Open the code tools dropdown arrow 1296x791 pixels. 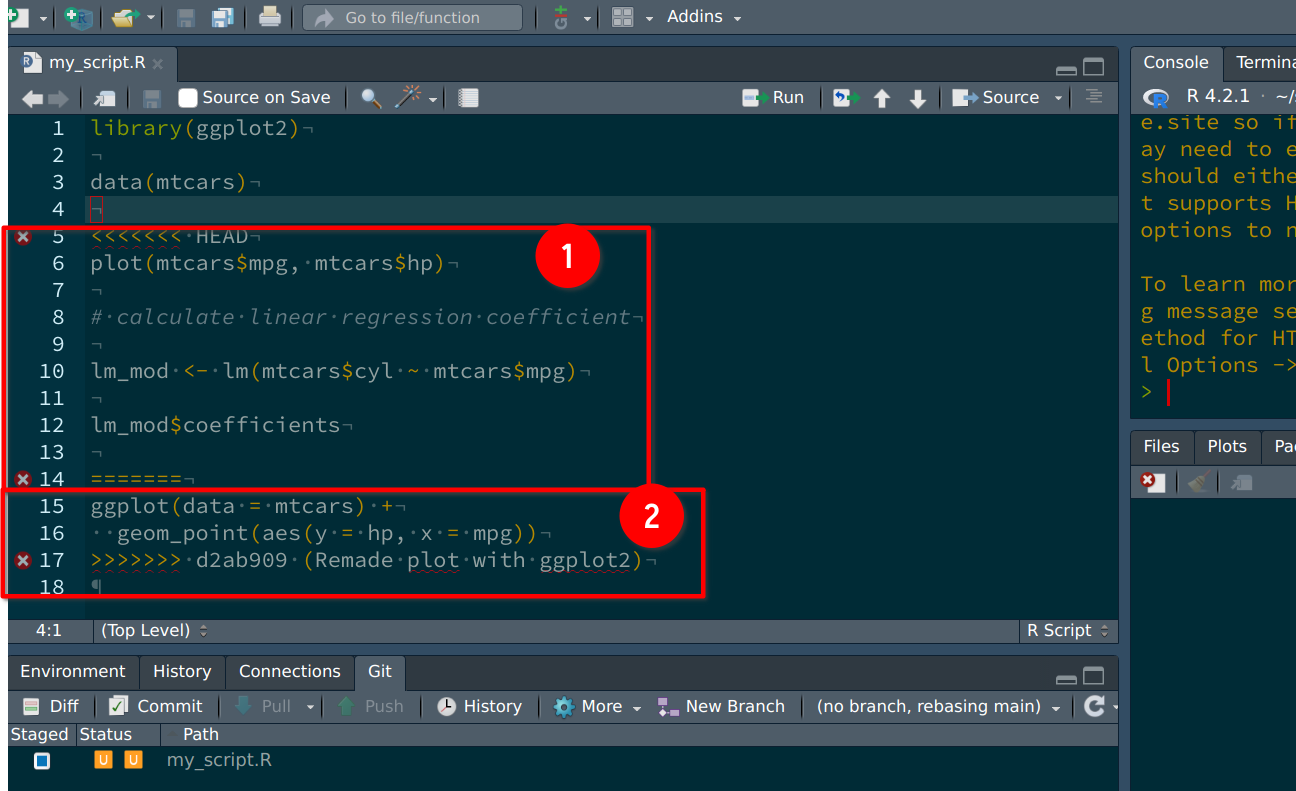(x=433, y=99)
